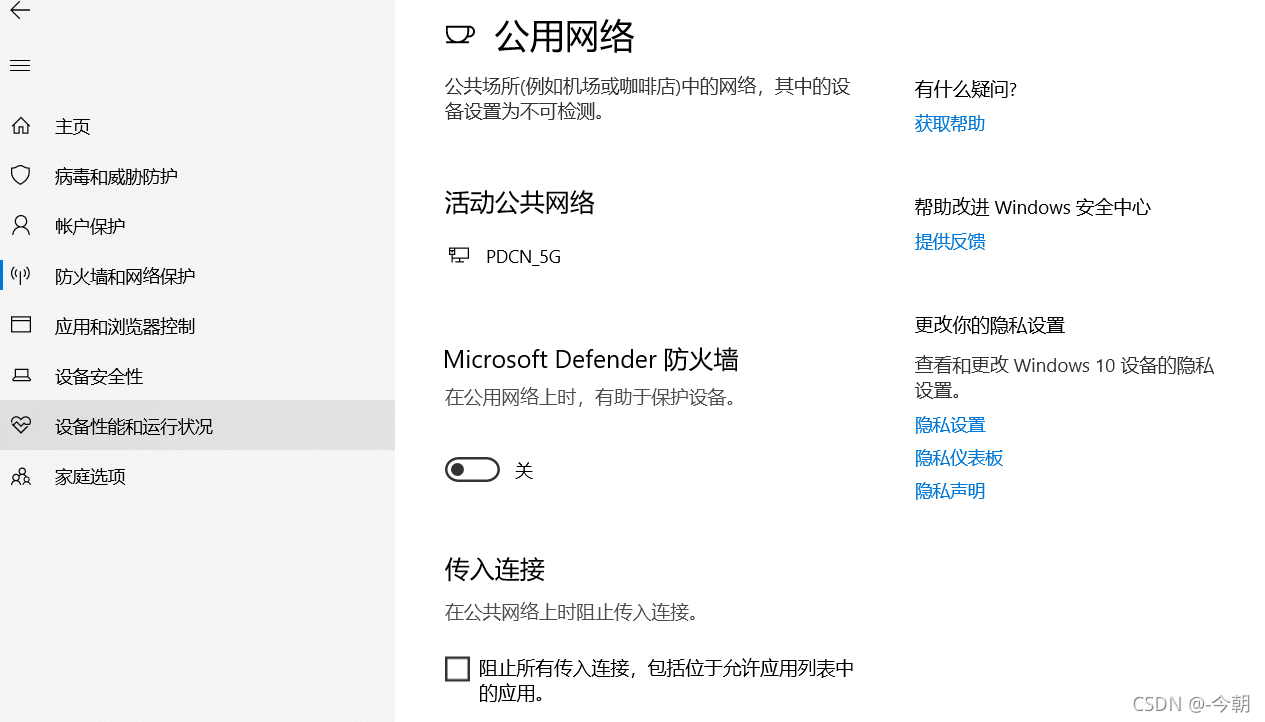Turn on Microsoft Defender firewall toggle
Screen dimensions: 1265x722
click(x=472, y=470)
